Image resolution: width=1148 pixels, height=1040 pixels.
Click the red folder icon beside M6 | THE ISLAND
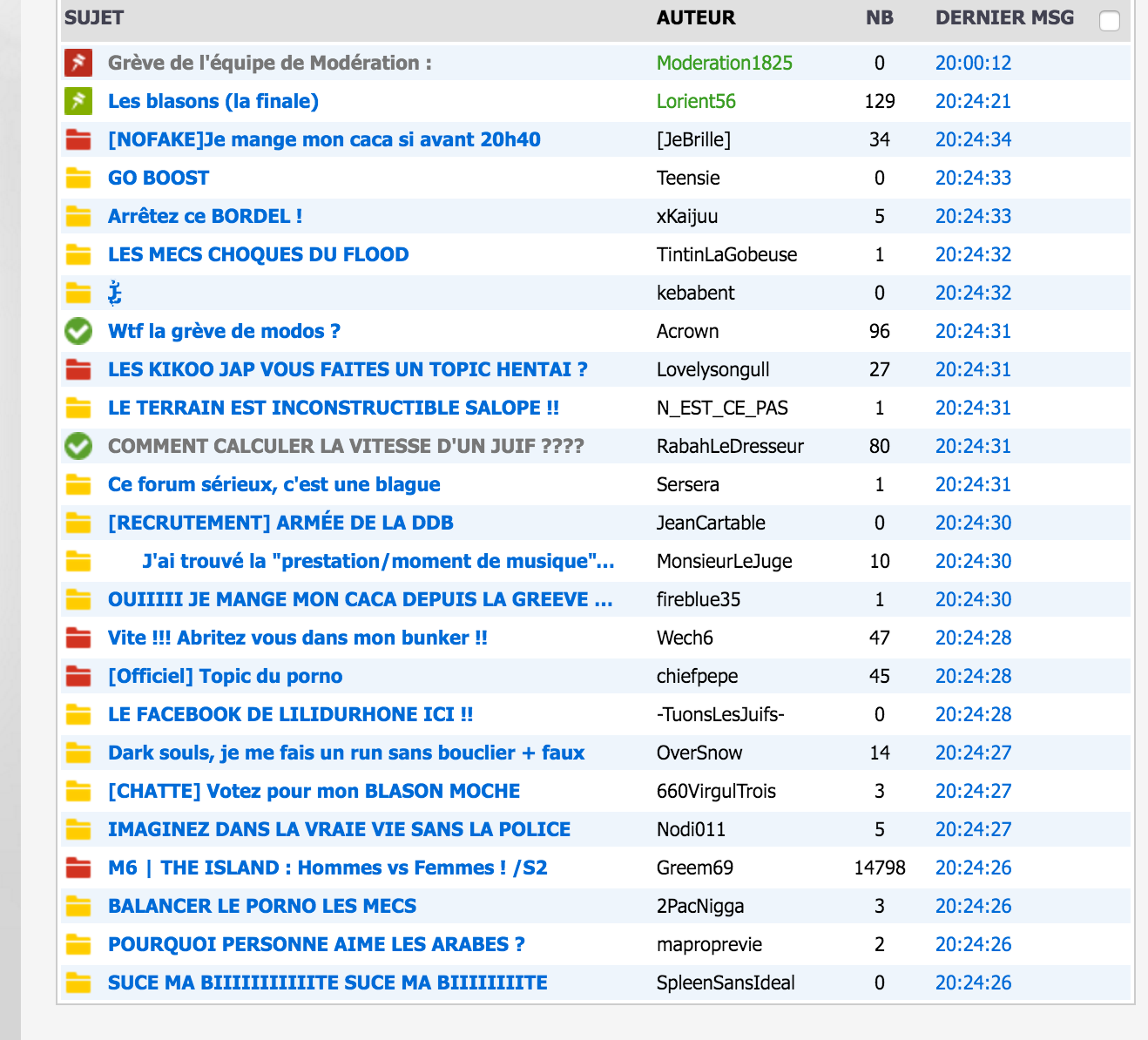click(78, 868)
